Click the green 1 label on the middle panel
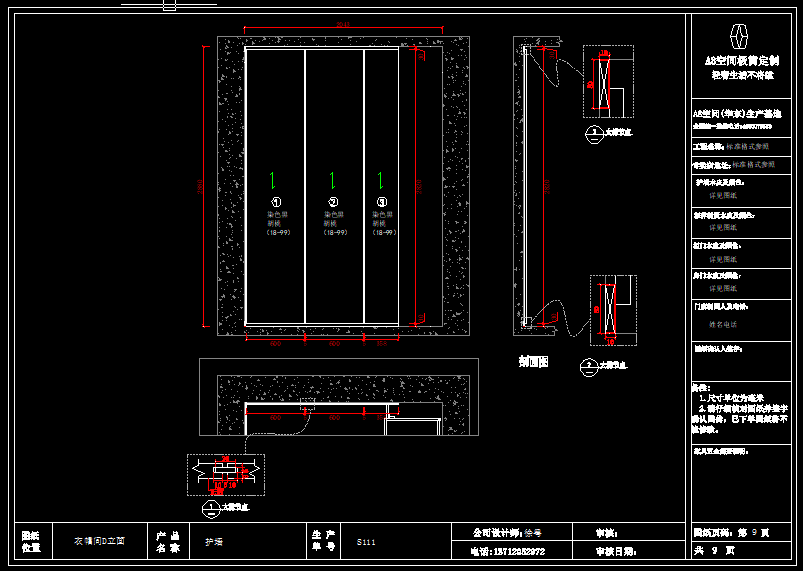 [x=332, y=180]
